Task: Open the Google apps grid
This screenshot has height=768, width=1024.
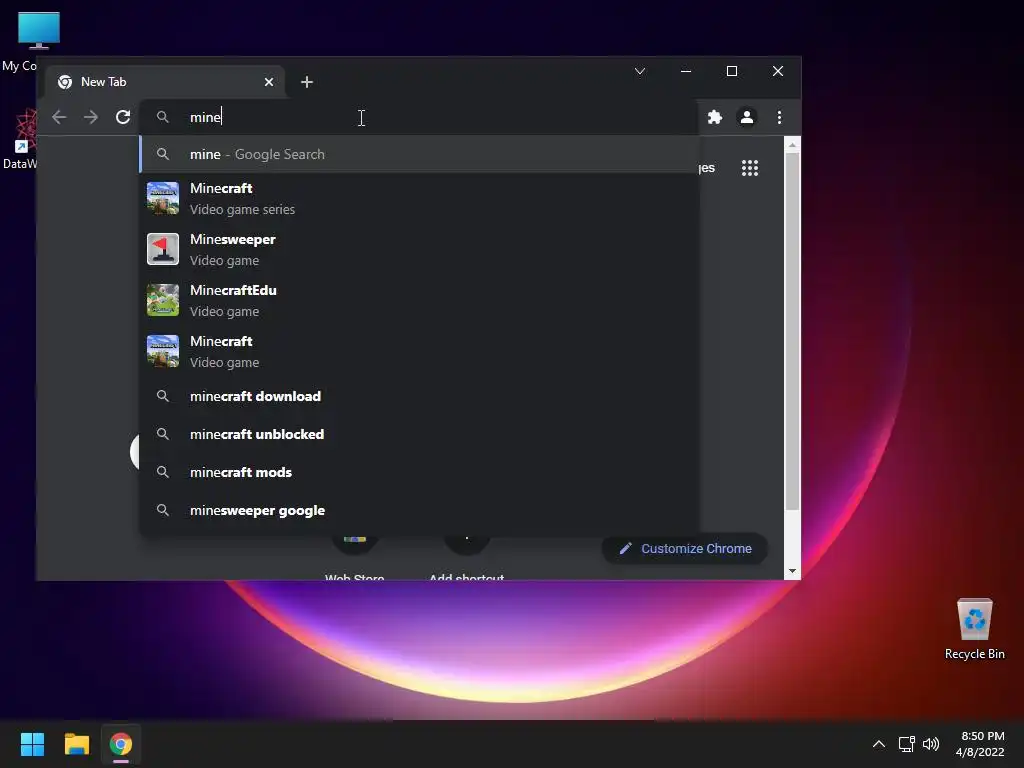Action: pyautogui.click(x=750, y=168)
